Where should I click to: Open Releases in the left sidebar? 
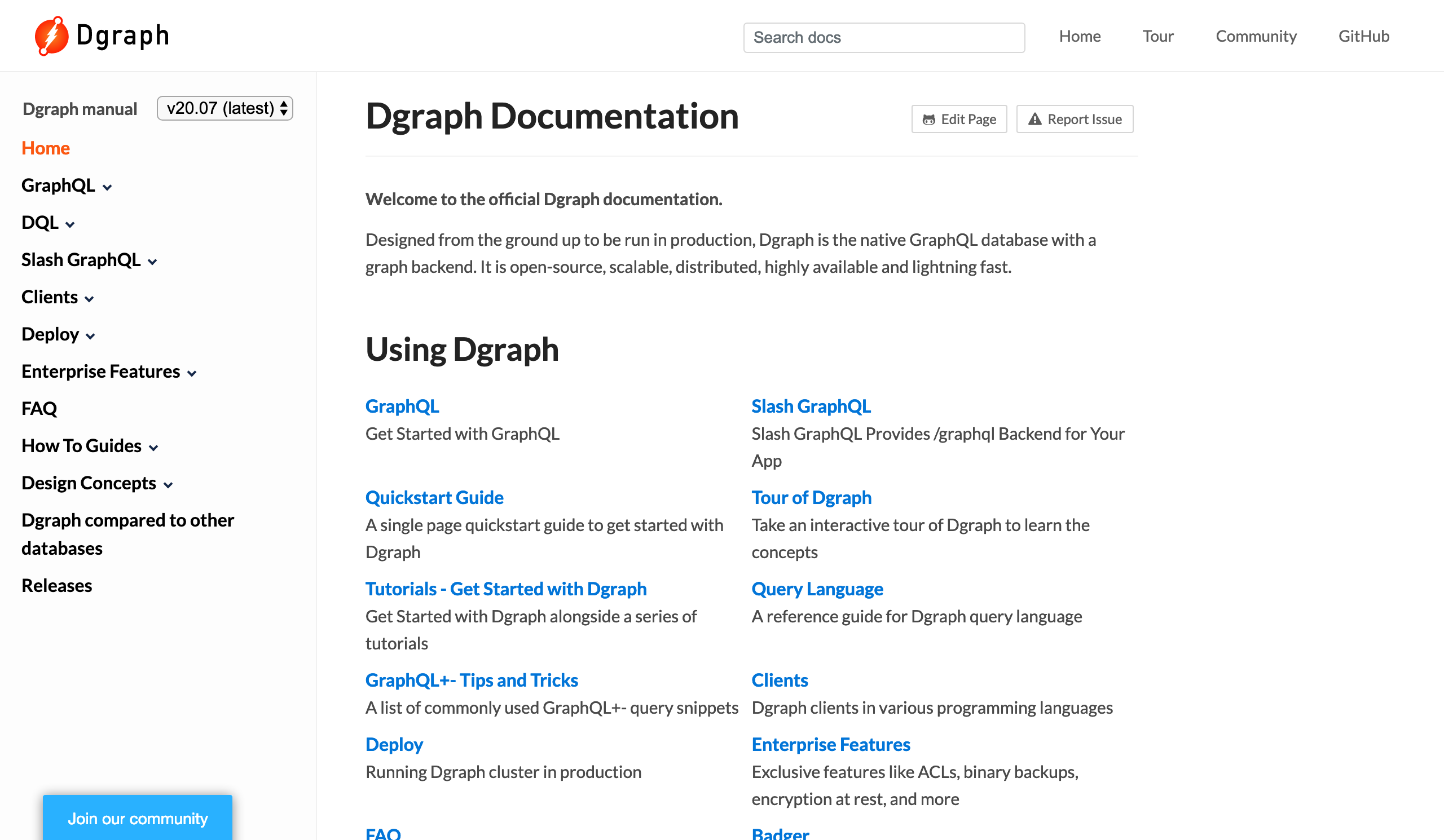click(x=57, y=586)
